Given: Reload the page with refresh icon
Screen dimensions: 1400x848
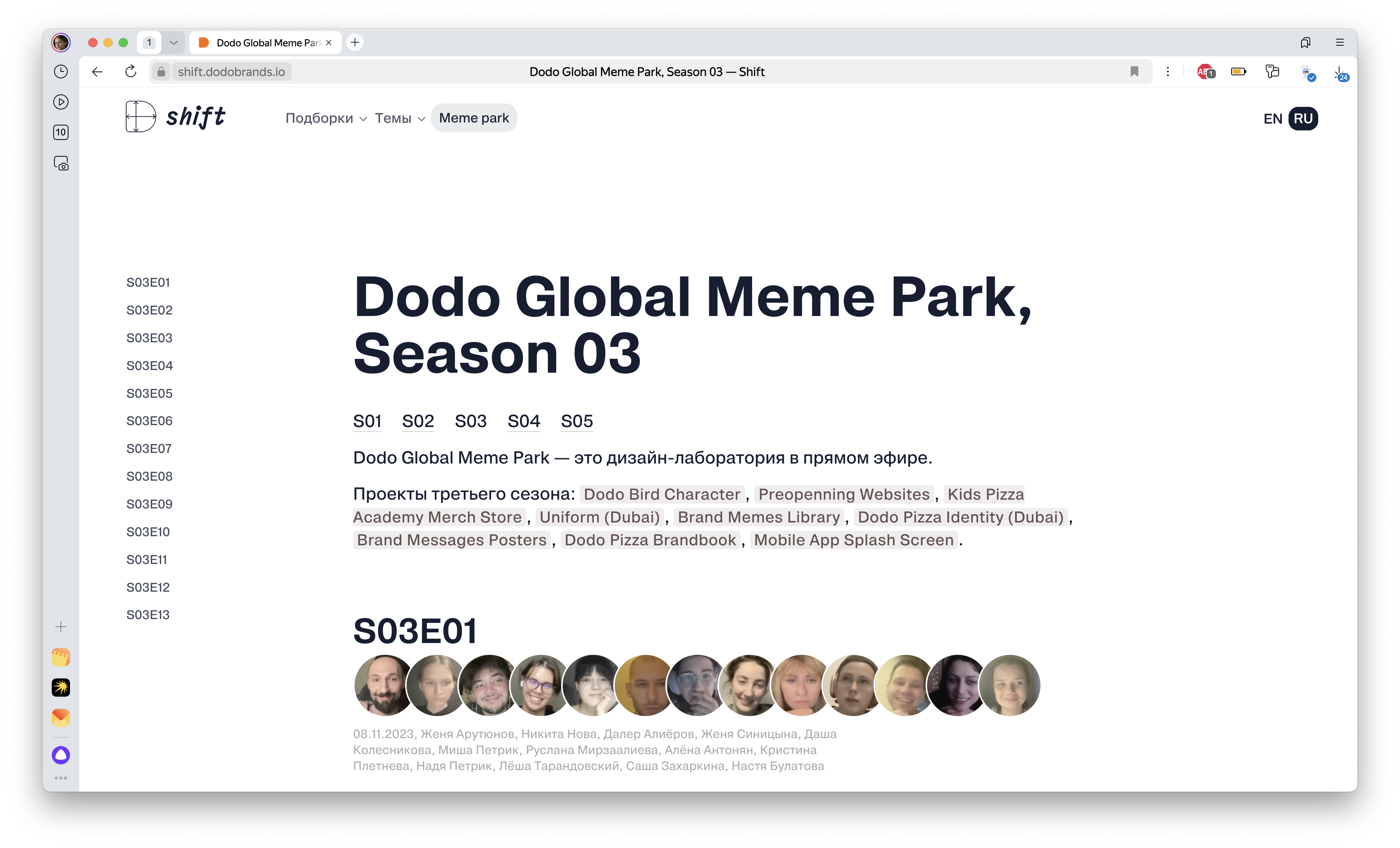Looking at the screenshot, I should tap(131, 71).
